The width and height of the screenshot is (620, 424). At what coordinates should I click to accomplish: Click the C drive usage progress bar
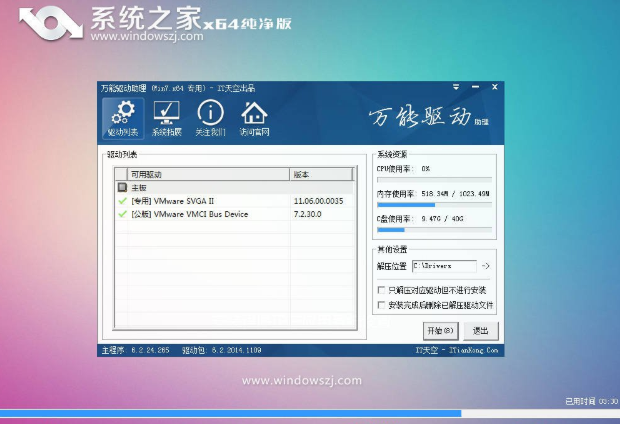[434, 230]
